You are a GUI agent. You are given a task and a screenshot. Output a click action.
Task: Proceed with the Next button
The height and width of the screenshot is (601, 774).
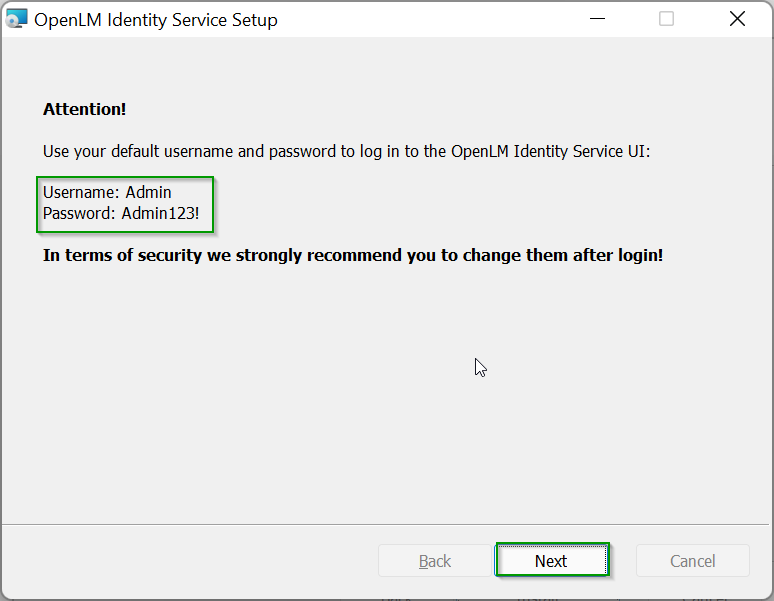click(551, 561)
